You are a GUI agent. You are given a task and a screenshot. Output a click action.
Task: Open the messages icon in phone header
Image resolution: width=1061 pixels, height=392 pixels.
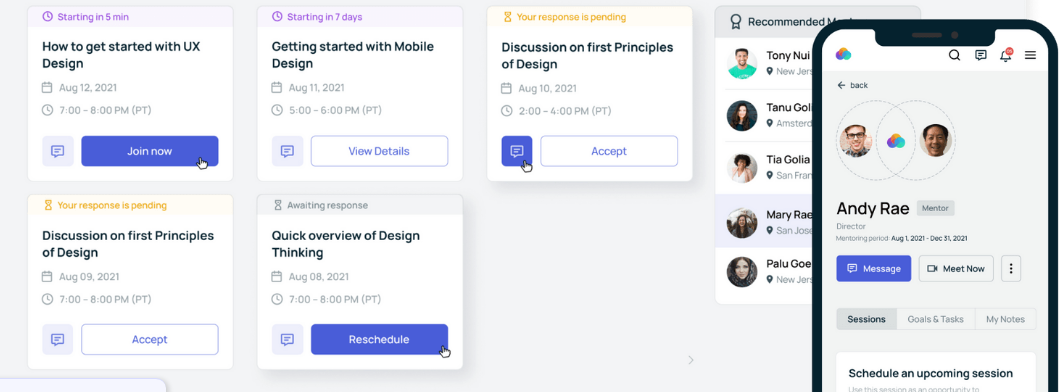click(x=980, y=56)
